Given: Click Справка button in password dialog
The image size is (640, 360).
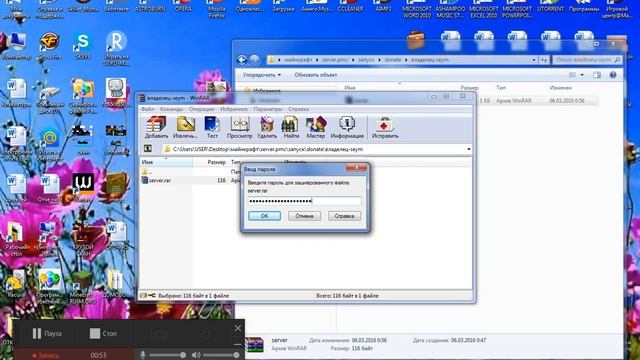Looking at the screenshot, I should point(344,216).
